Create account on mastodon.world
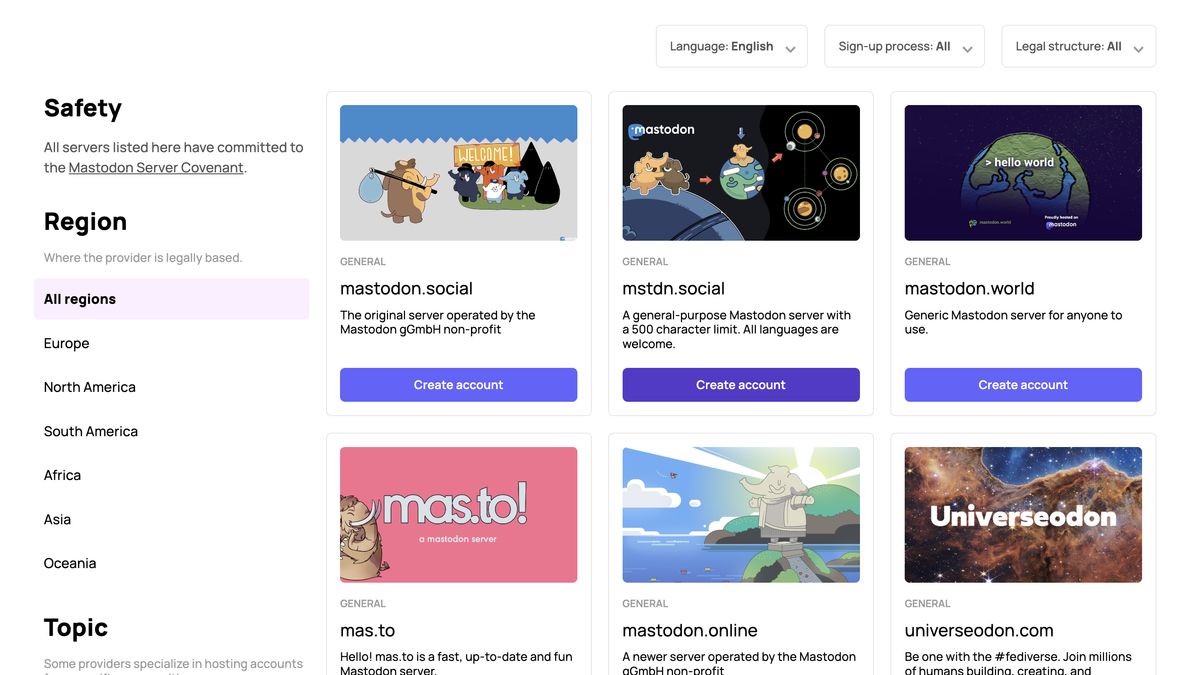 click(x=1023, y=384)
